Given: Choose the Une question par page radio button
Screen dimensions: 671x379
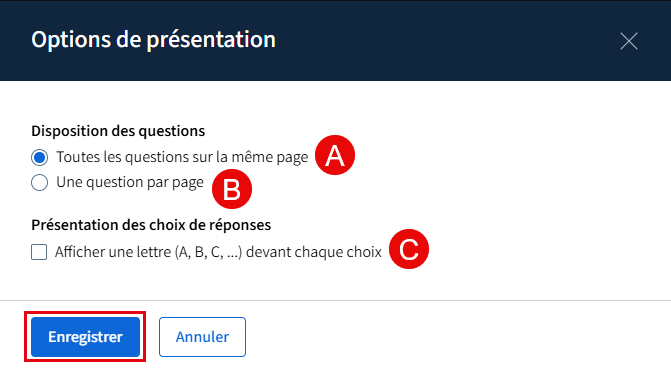Looking at the screenshot, I should [x=39, y=183].
